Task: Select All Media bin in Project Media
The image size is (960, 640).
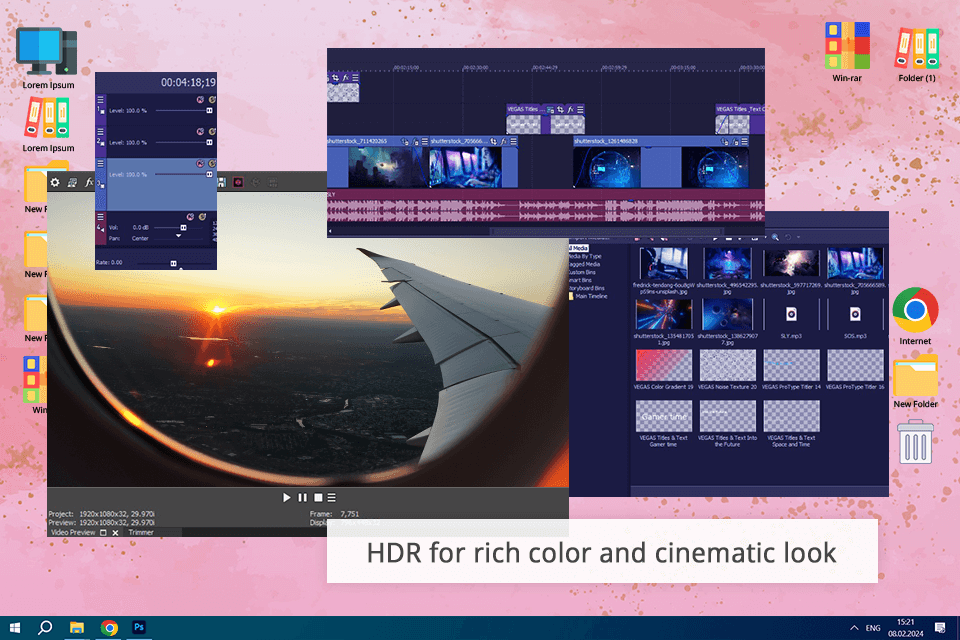Action: (579, 248)
